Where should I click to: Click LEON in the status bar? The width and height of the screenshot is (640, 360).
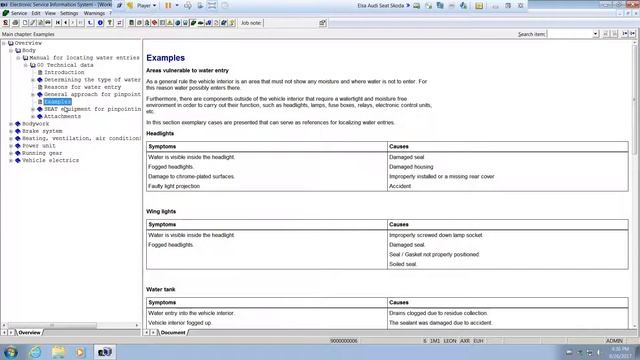pyautogui.click(x=449, y=341)
